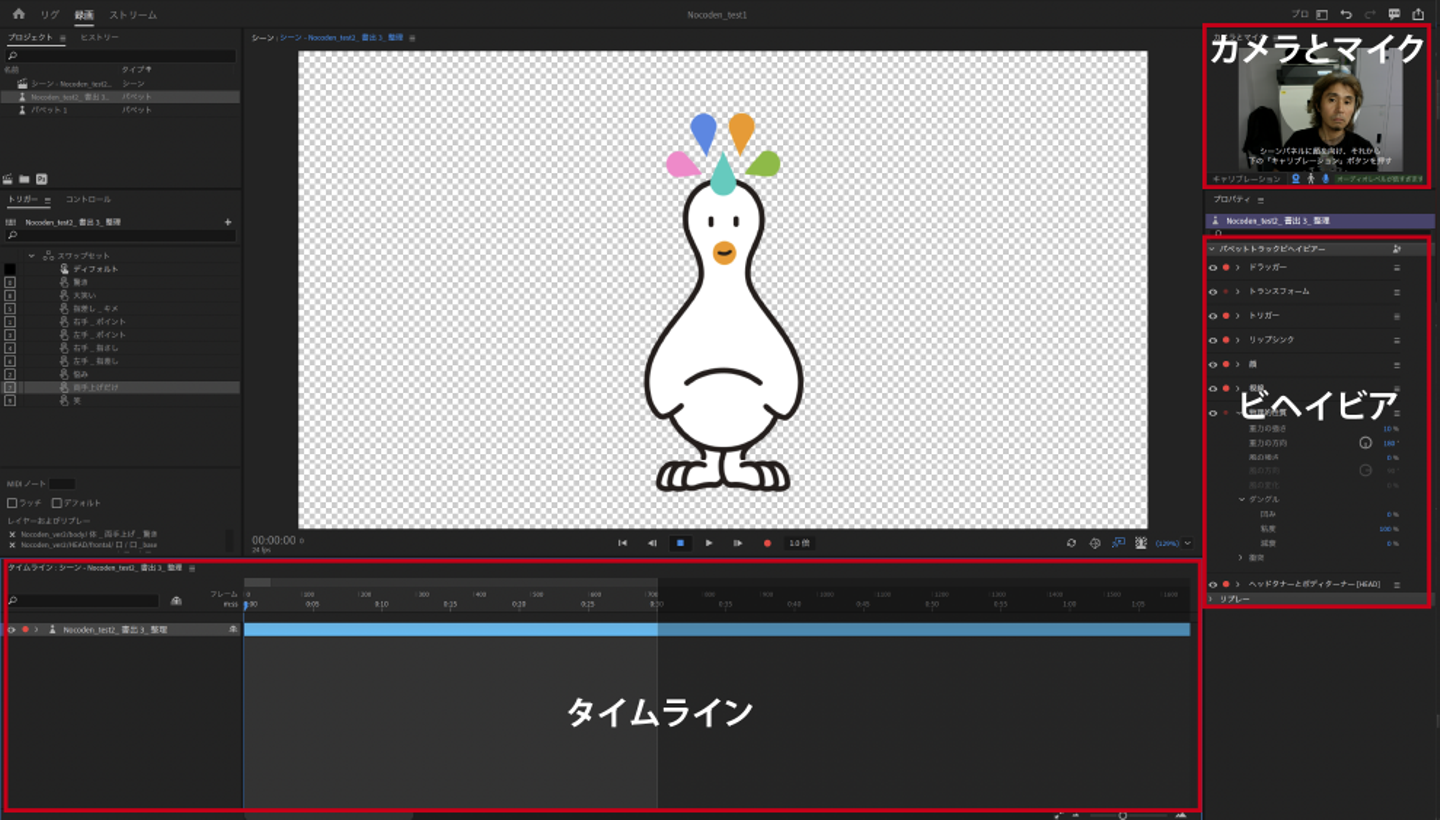Viewport: 1440px width, 820px height.
Task: Click the triggers search field
Action: (121, 236)
